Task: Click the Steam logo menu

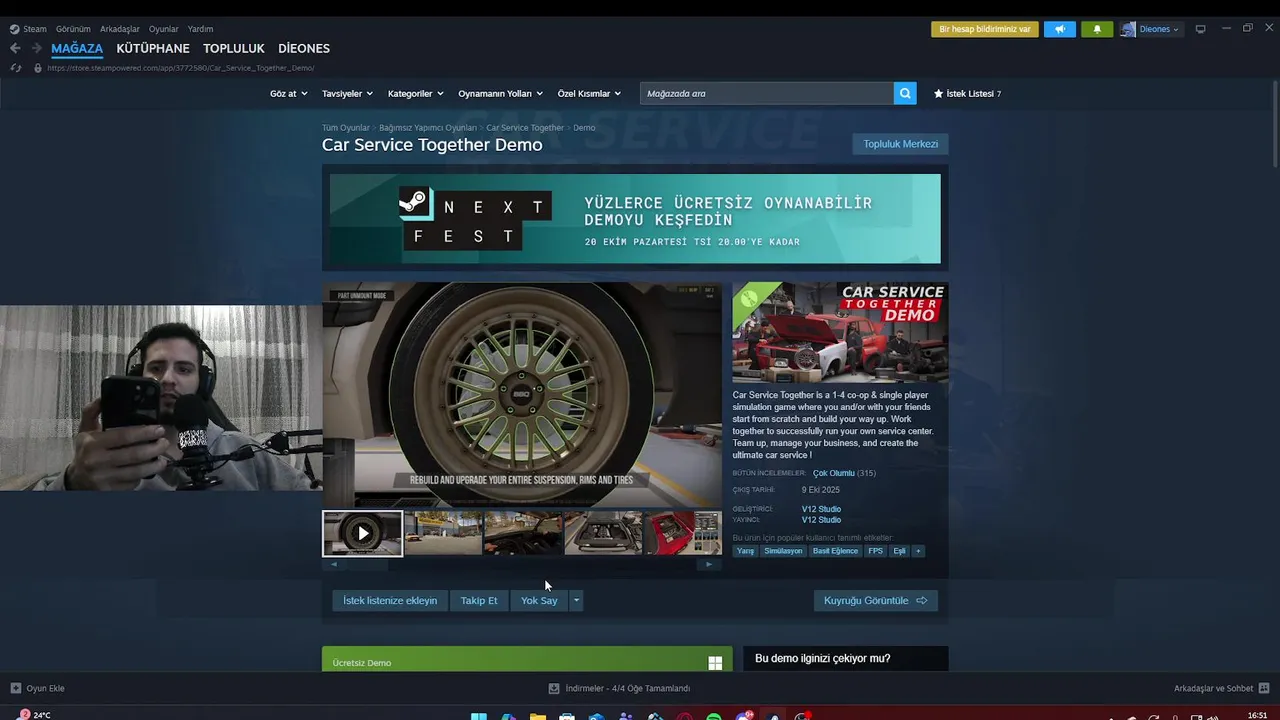Action: pyautogui.click(x=28, y=29)
